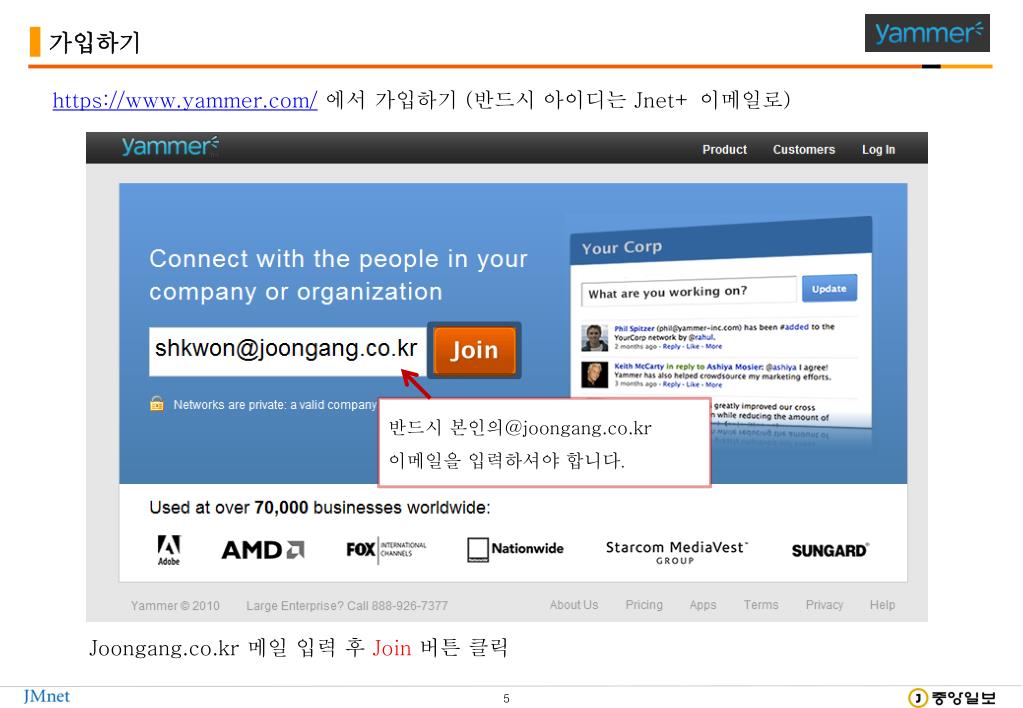Click the Connect with the people heading
The height and width of the screenshot is (708, 1023).
338,275
